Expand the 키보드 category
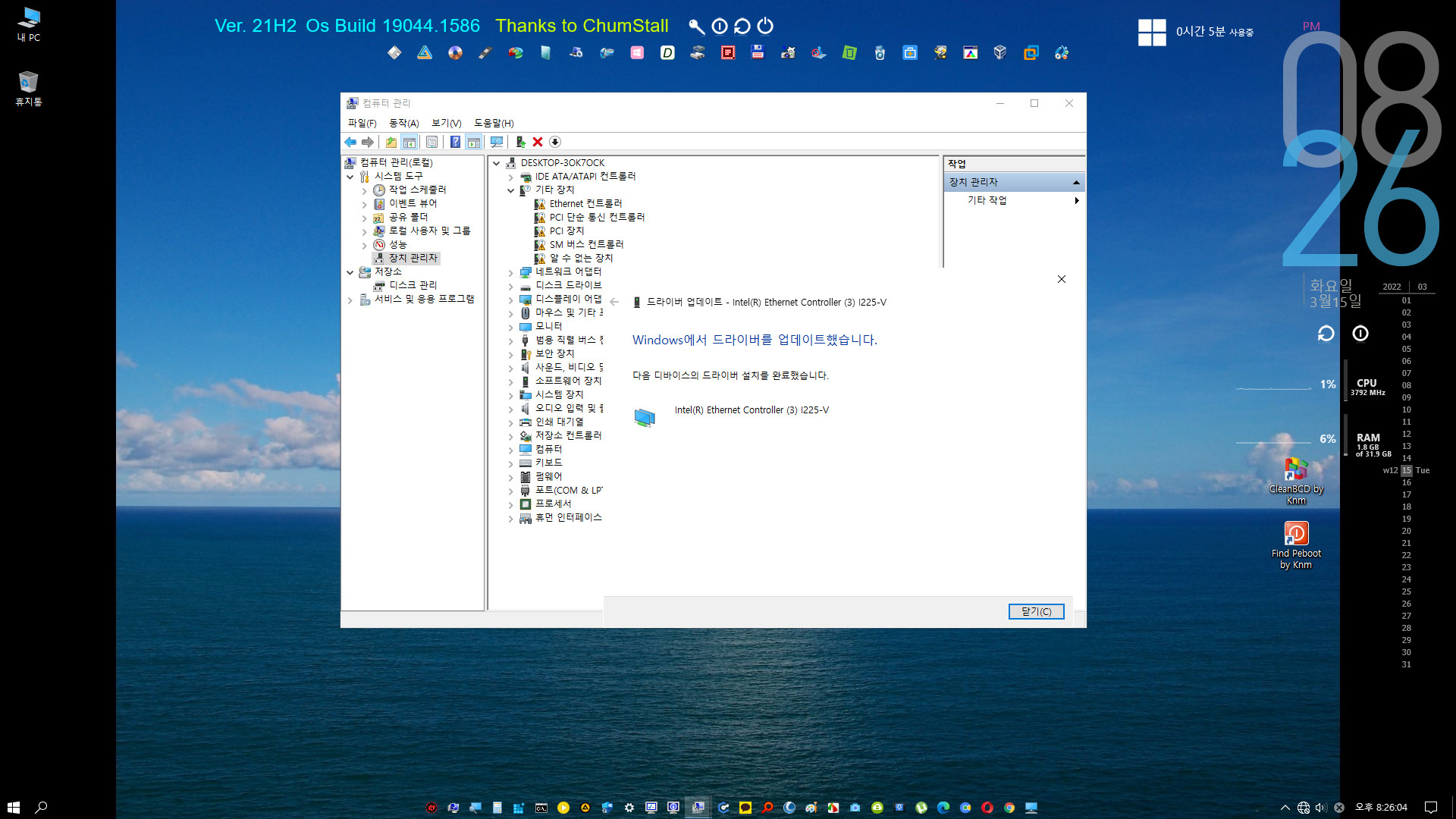The width and height of the screenshot is (1456, 819). pos(511,463)
